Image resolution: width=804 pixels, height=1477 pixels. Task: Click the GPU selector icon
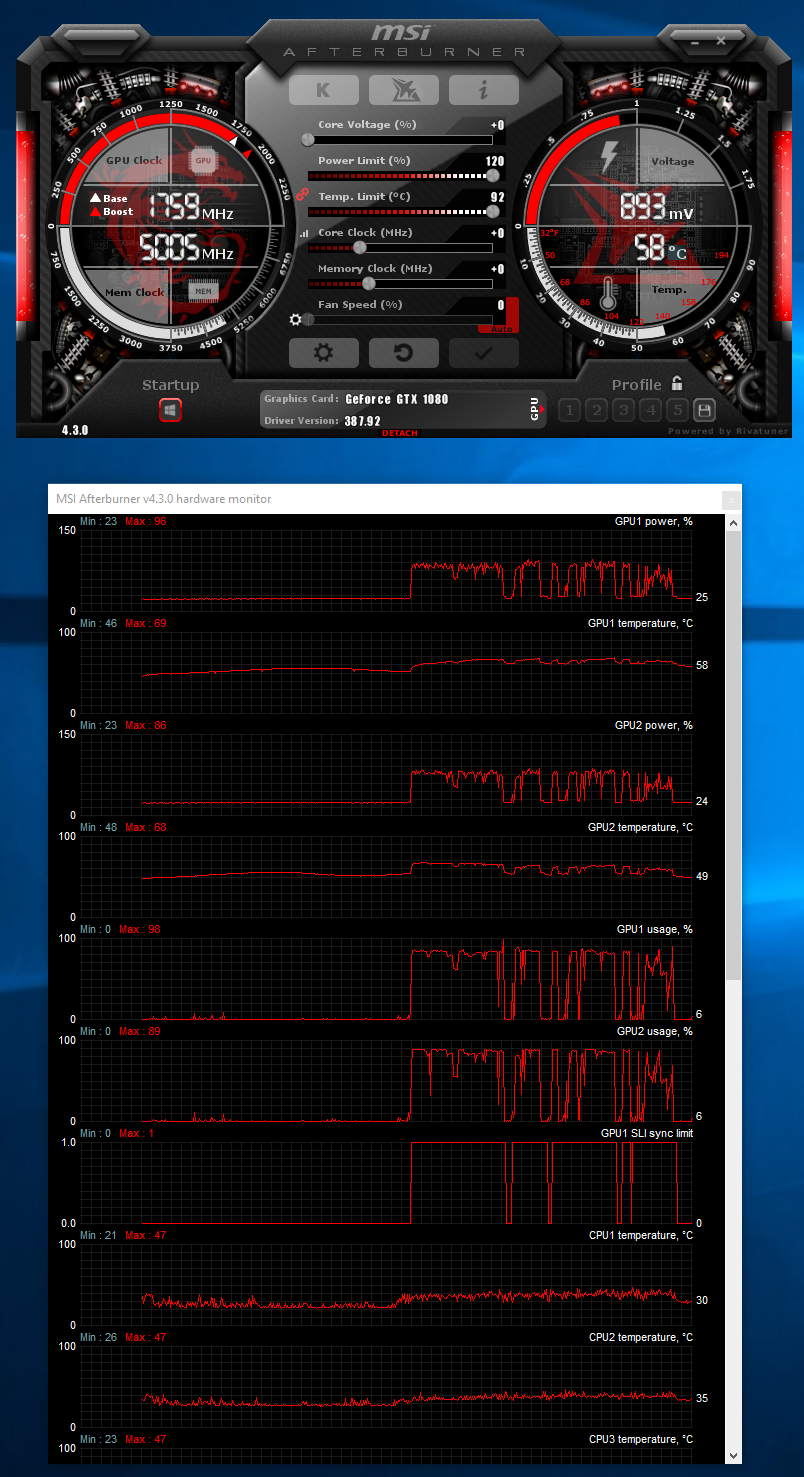click(x=535, y=408)
